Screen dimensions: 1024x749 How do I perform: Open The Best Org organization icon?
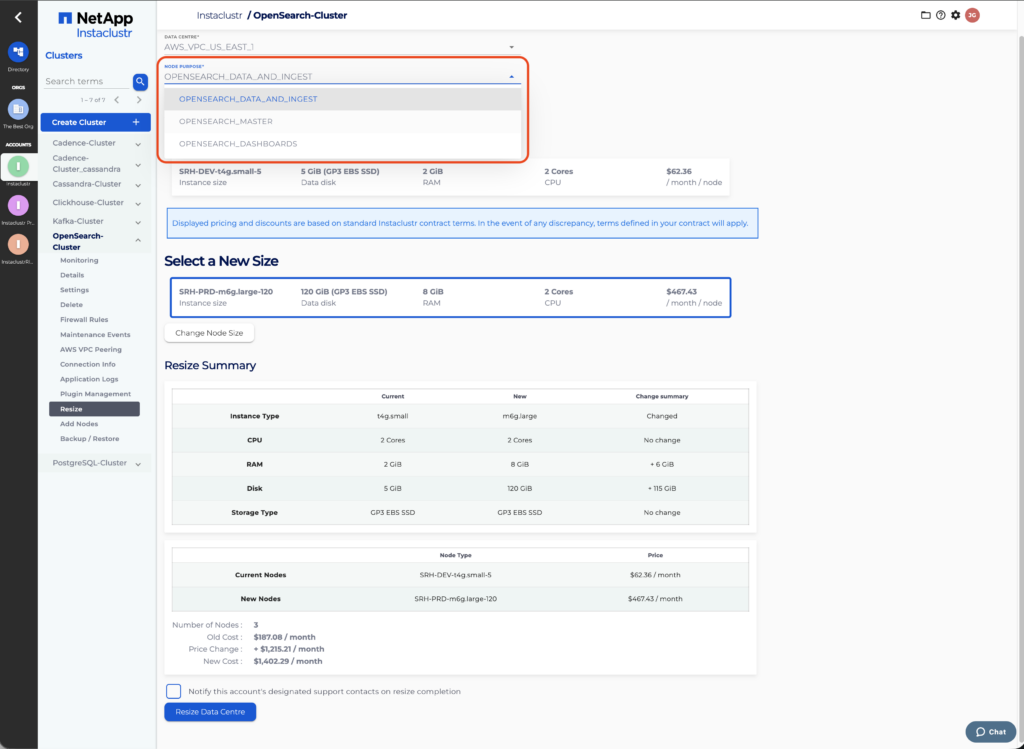(x=18, y=110)
